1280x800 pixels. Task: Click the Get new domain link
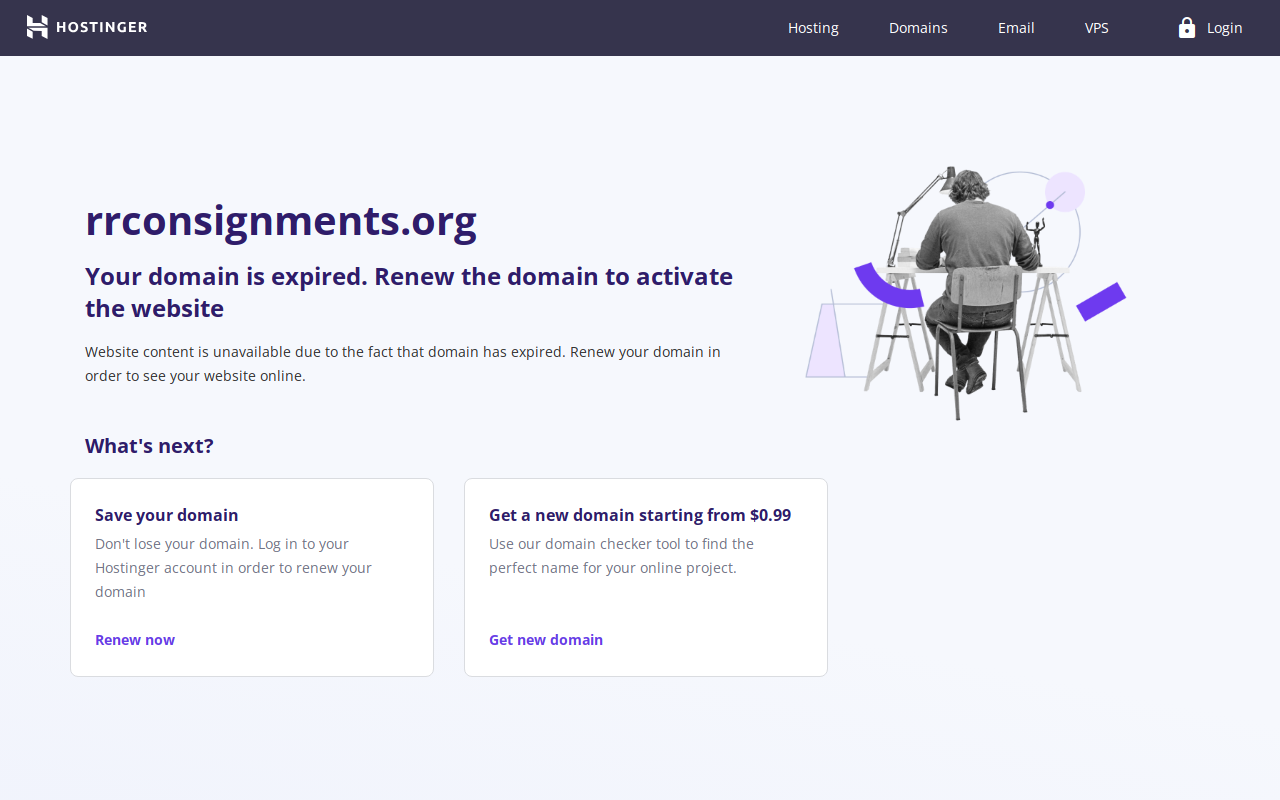coord(546,640)
